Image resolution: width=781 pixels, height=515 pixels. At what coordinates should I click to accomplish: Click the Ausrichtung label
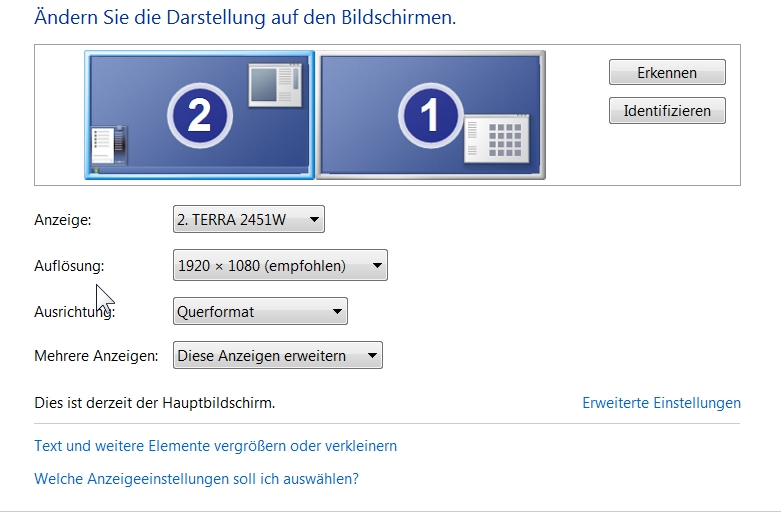click(x=75, y=312)
